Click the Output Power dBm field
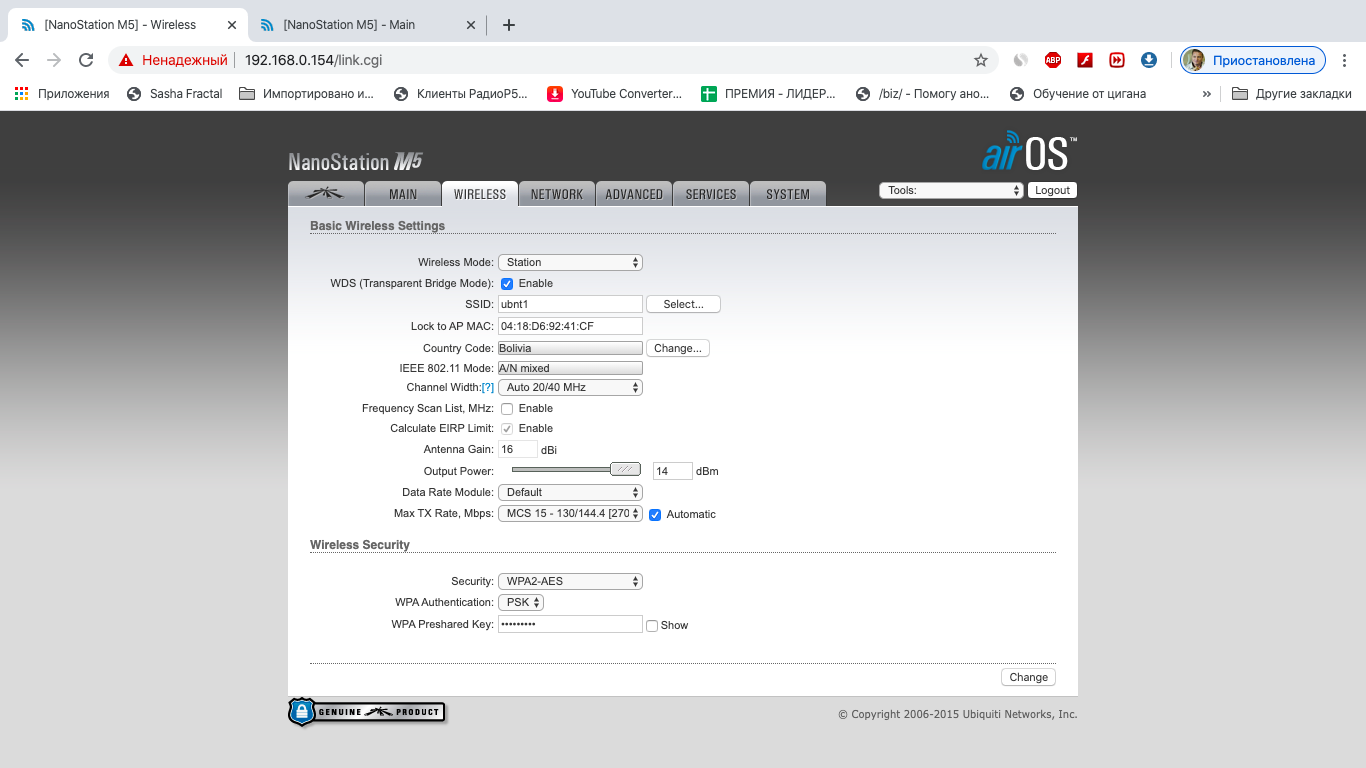Image resolution: width=1366 pixels, height=768 pixels. [673, 471]
